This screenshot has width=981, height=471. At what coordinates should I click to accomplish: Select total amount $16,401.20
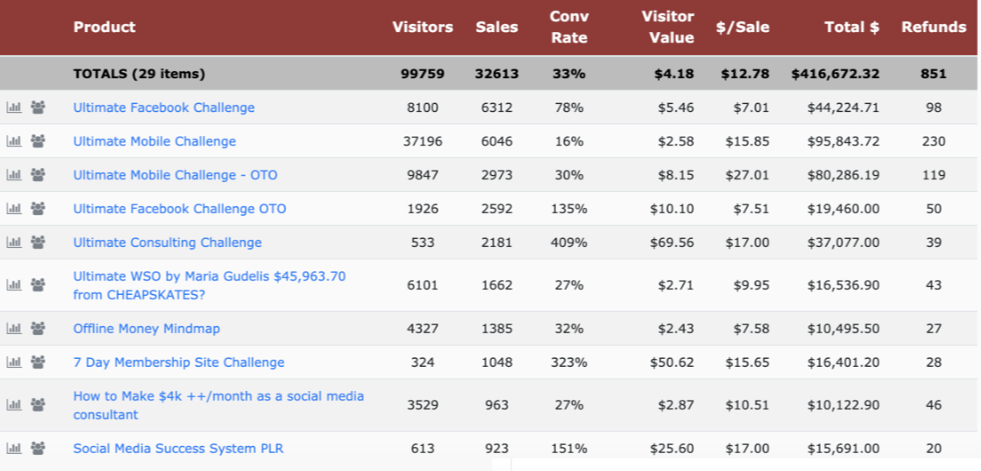tap(843, 362)
